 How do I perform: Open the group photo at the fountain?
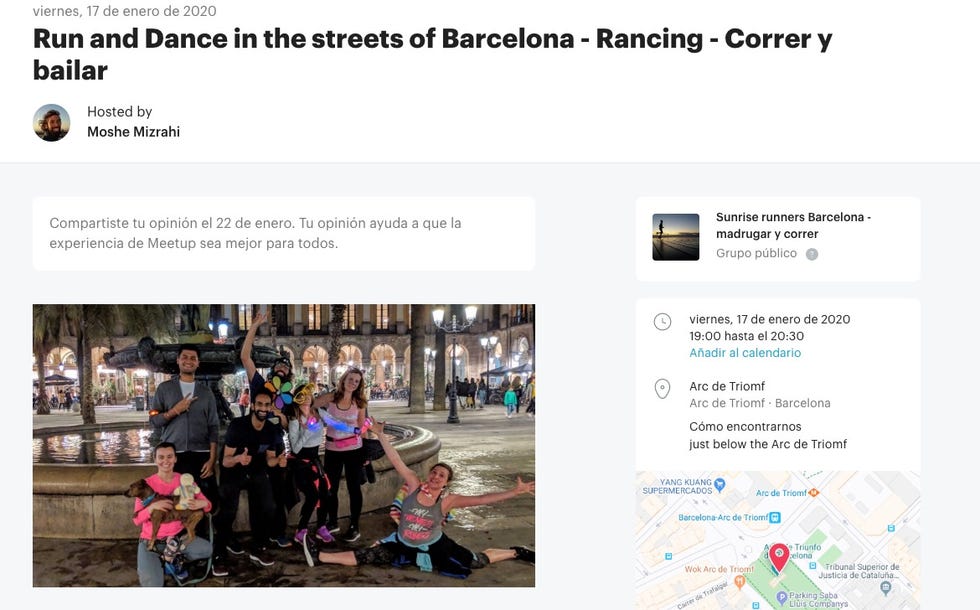tap(284, 446)
